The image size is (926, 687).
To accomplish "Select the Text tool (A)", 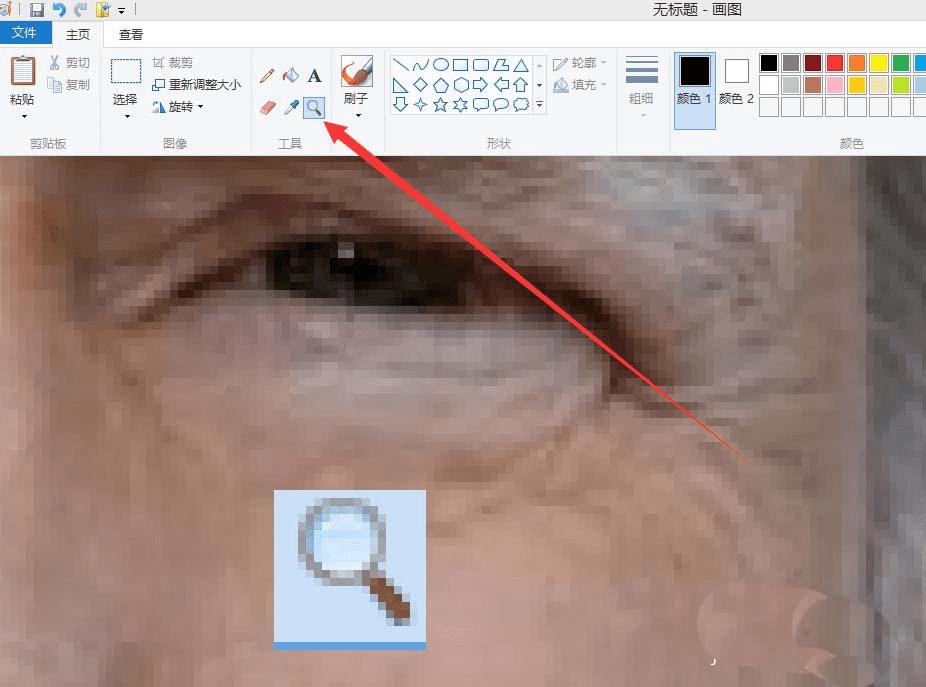I will 315,76.
